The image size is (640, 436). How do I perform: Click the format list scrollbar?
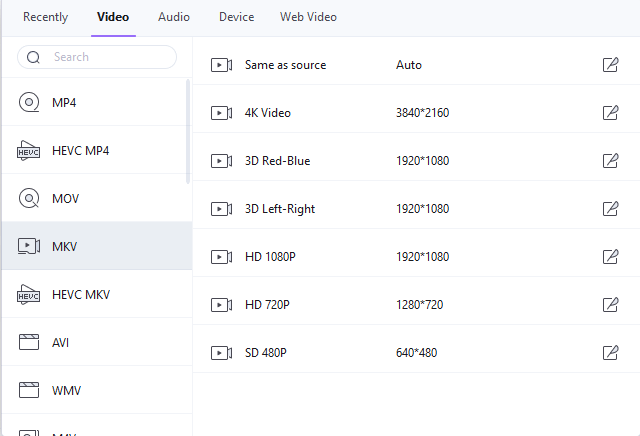click(189, 130)
